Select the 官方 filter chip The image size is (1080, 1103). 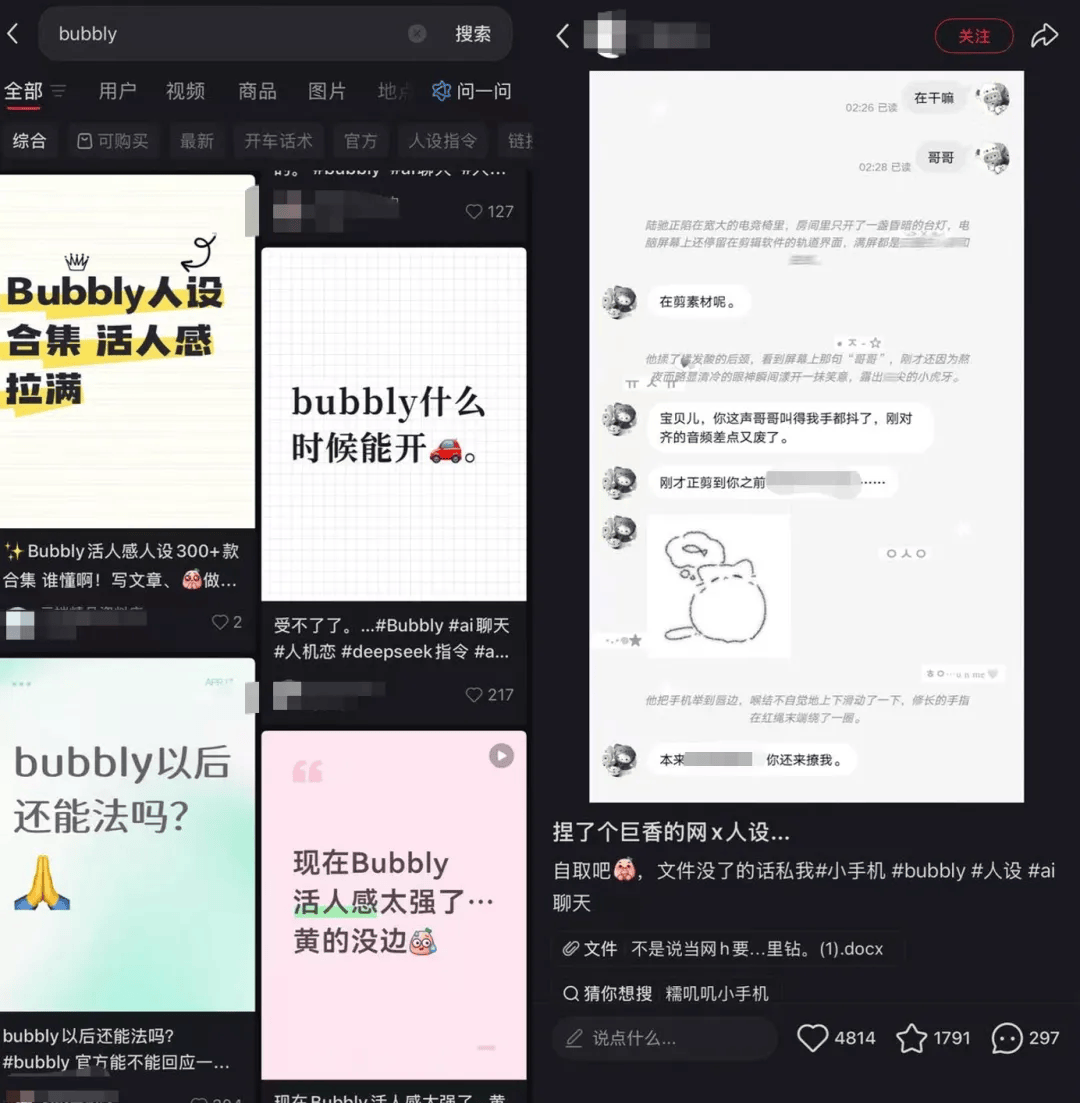coord(360,141)
